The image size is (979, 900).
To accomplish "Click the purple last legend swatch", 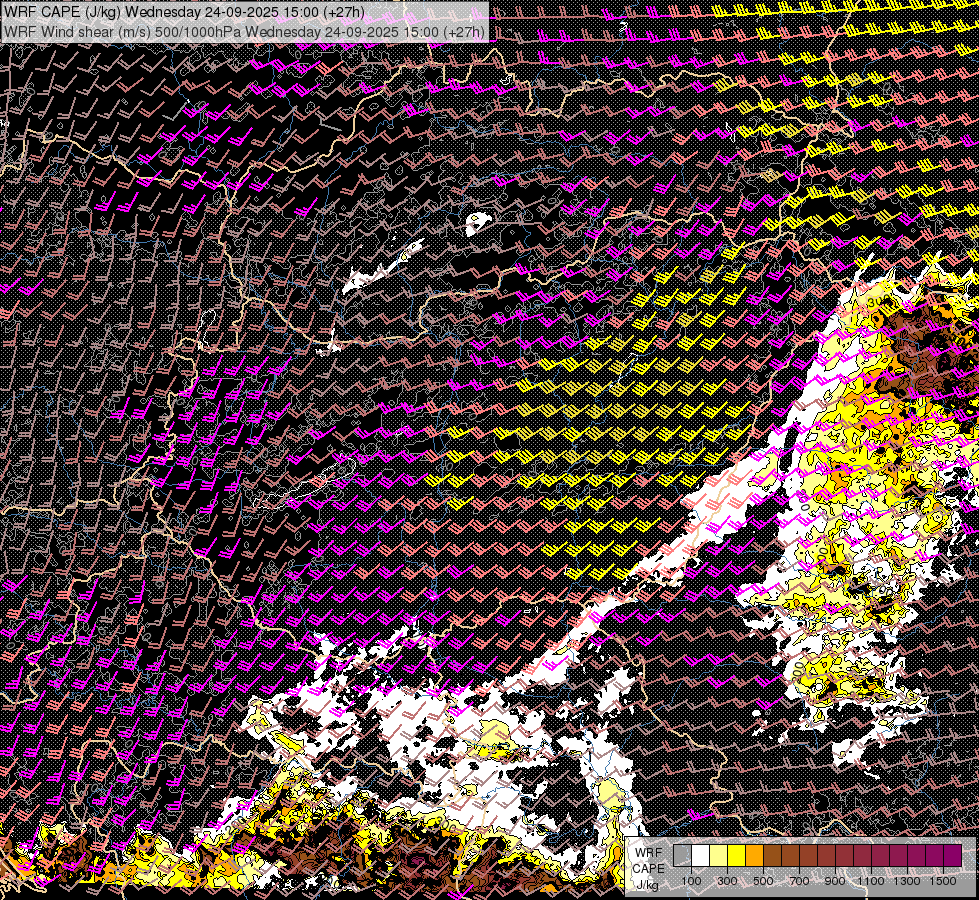I will [x=953, y=855].
